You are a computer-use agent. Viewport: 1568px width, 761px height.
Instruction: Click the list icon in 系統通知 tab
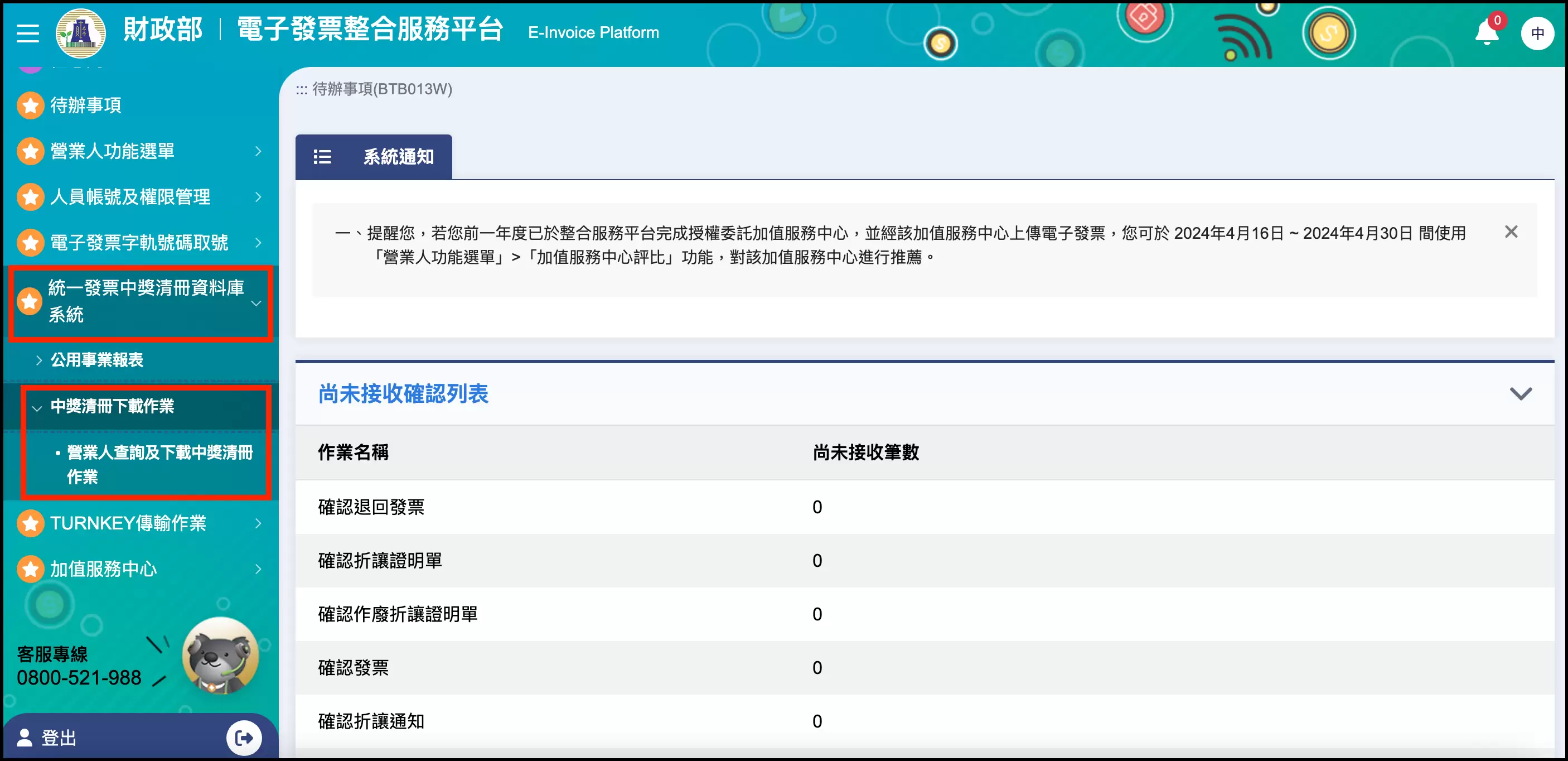pyautogui.click(x=322, y=157)
